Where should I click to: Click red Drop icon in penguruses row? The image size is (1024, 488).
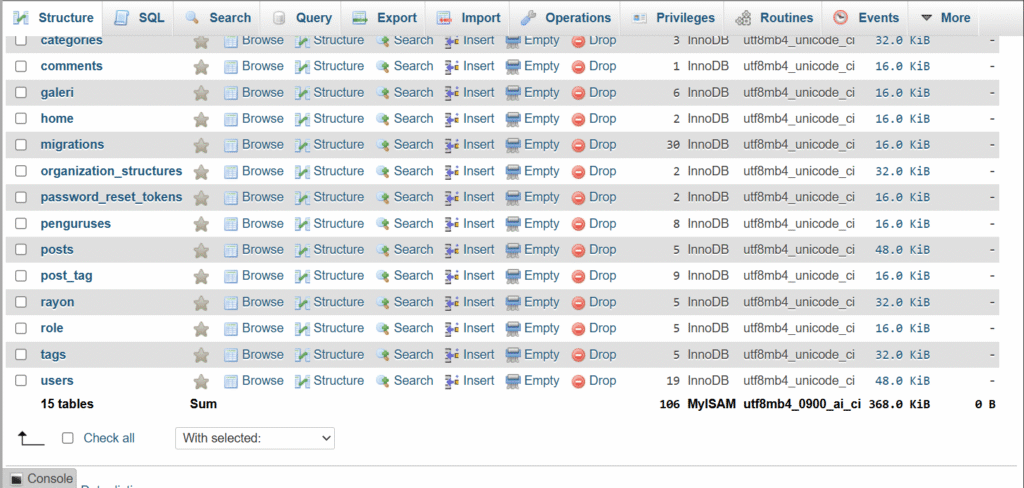tap(578, 224)
